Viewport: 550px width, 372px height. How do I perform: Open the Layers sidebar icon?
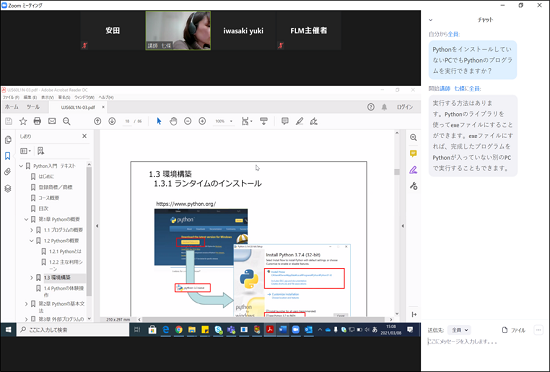coord(8,189)
